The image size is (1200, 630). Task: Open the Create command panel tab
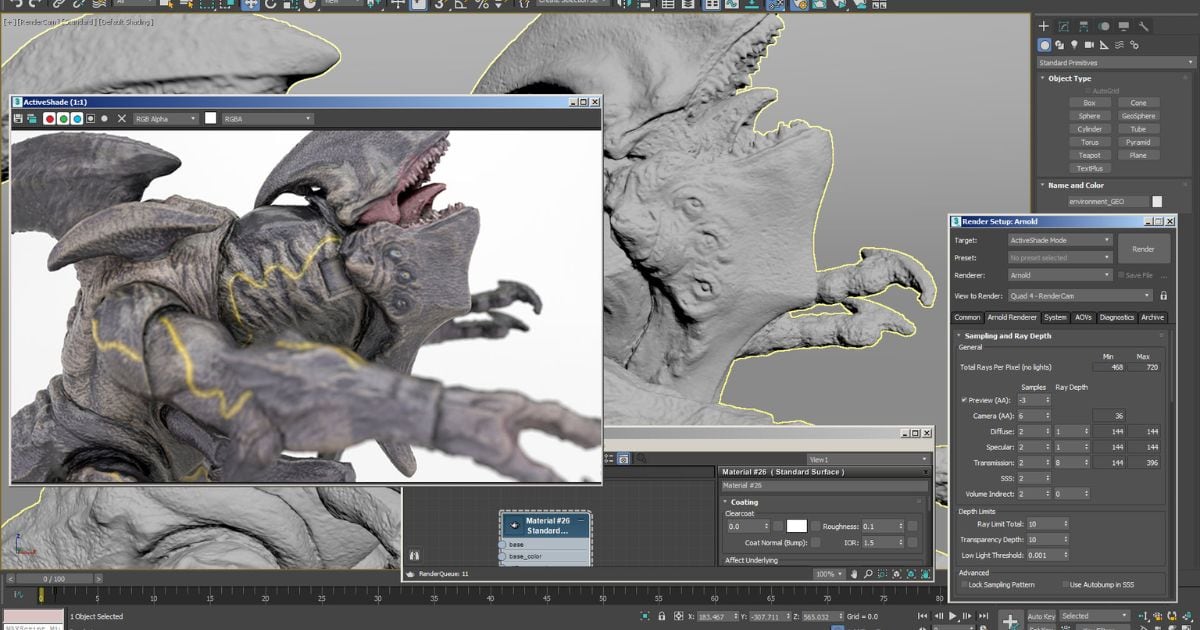[x=1044, y=26]
